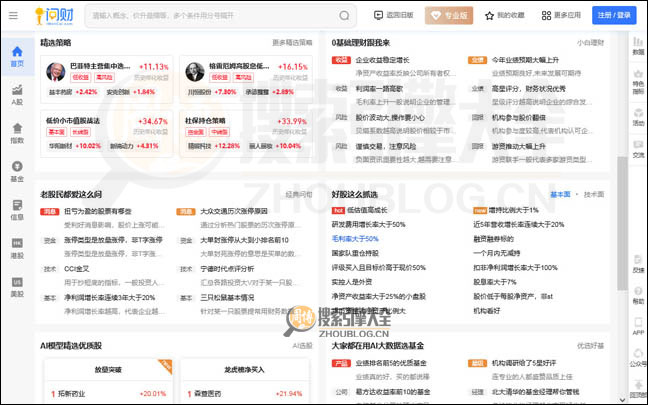Open APP download icon in right sidebar
648x405 pixels.
(638, 326)
